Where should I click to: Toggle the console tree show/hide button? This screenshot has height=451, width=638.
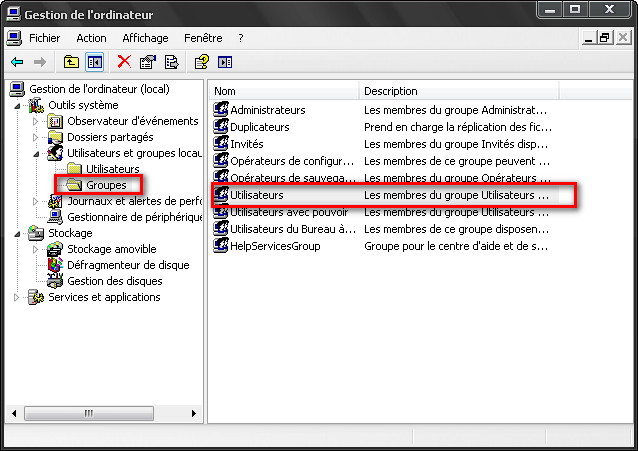94,62
